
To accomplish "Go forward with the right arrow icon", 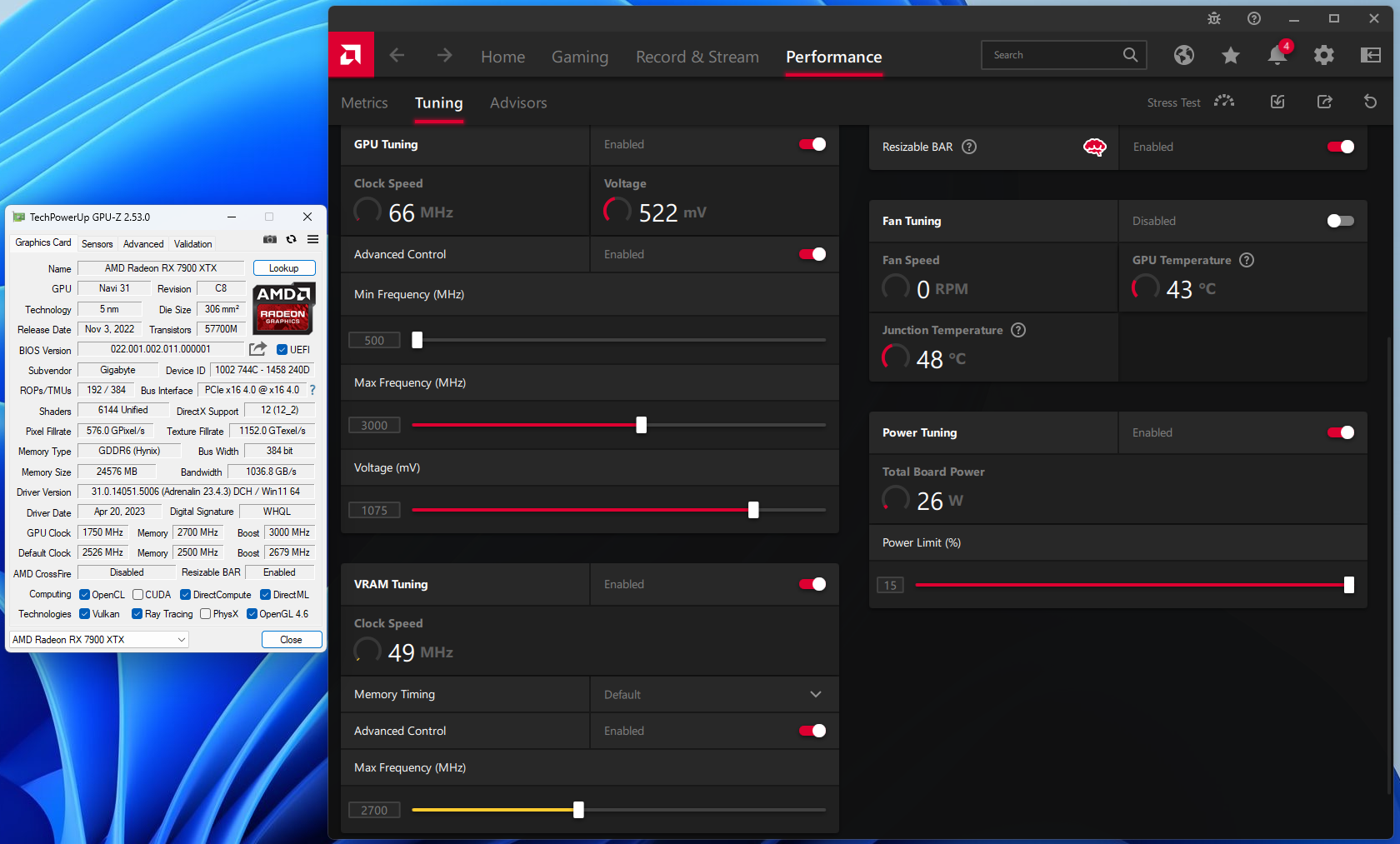I will pos(444,55).
